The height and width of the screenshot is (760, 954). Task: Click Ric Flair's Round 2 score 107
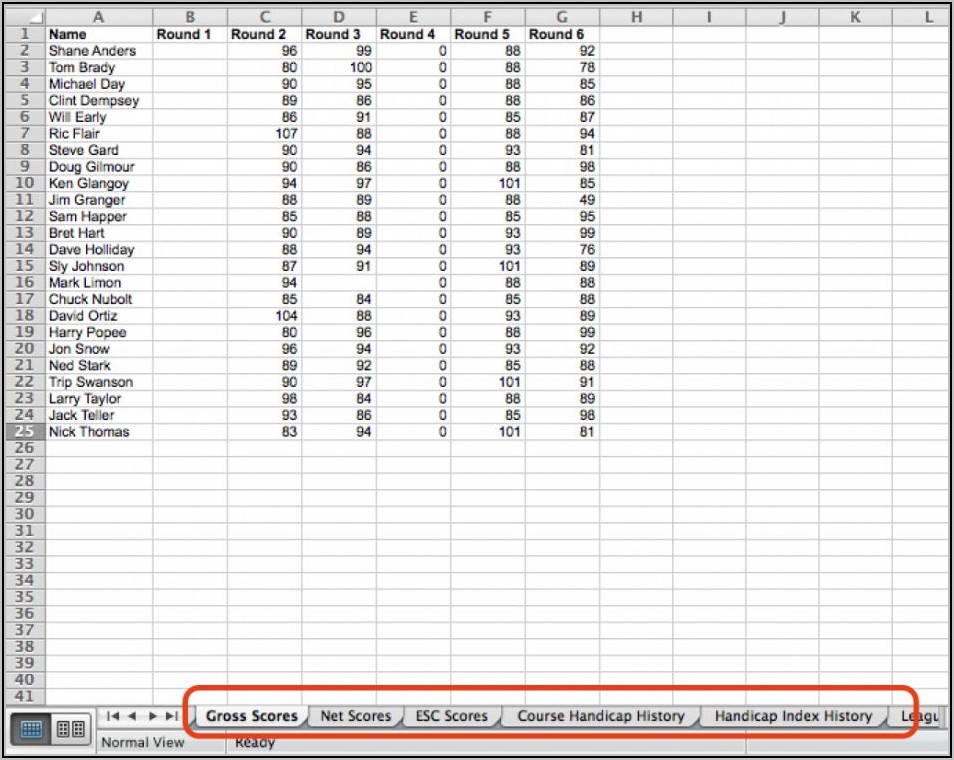(265, 133)
